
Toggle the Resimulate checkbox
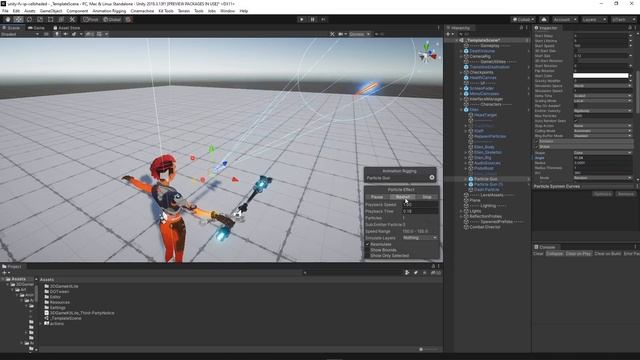coord(367,244)
